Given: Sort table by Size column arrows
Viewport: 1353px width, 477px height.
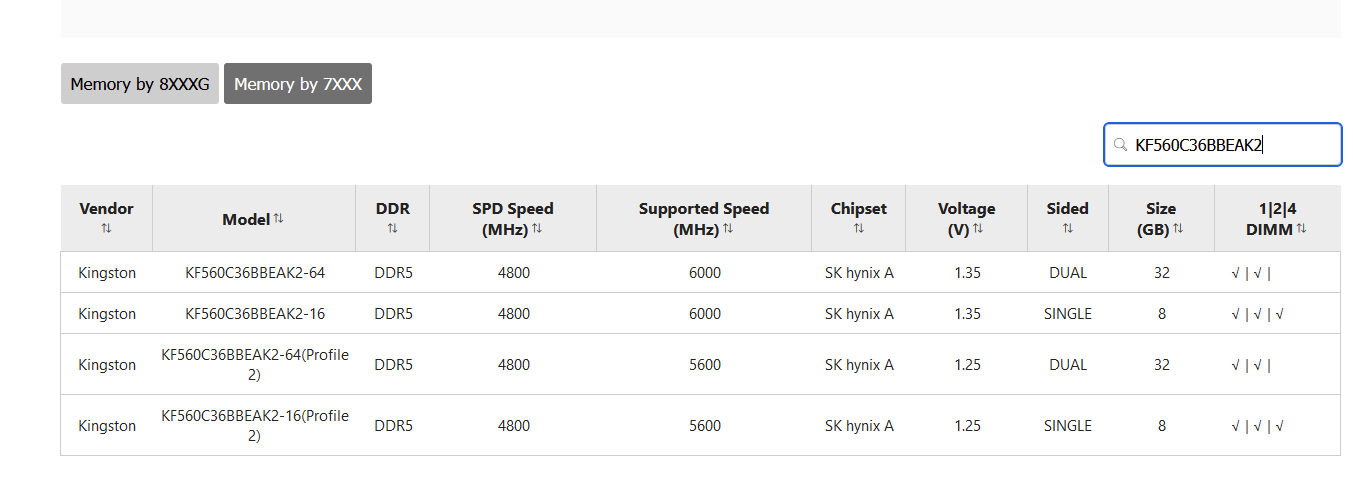Looking at the screenshot, I should point(1178,229).
